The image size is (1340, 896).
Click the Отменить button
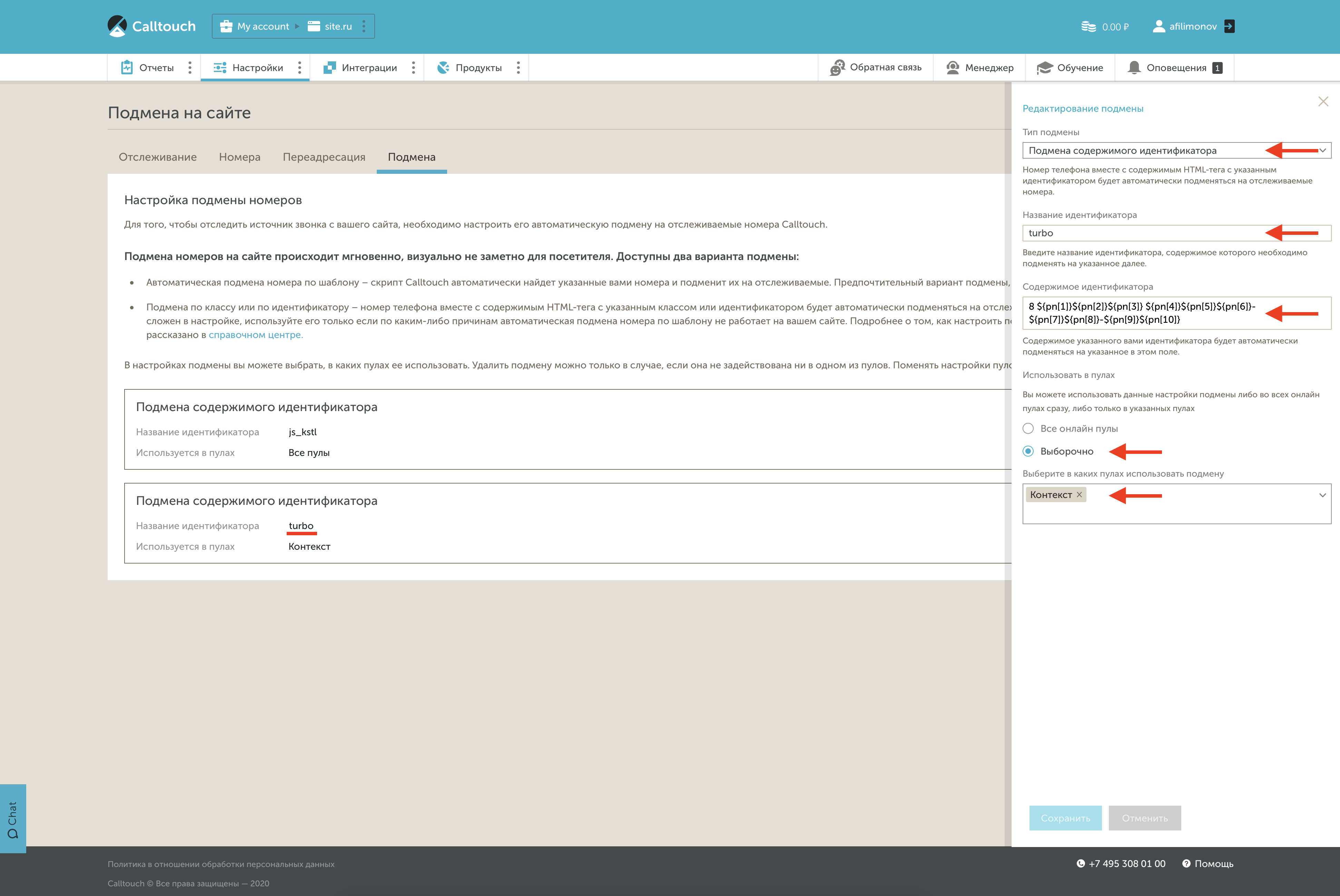coord(1144,818)
